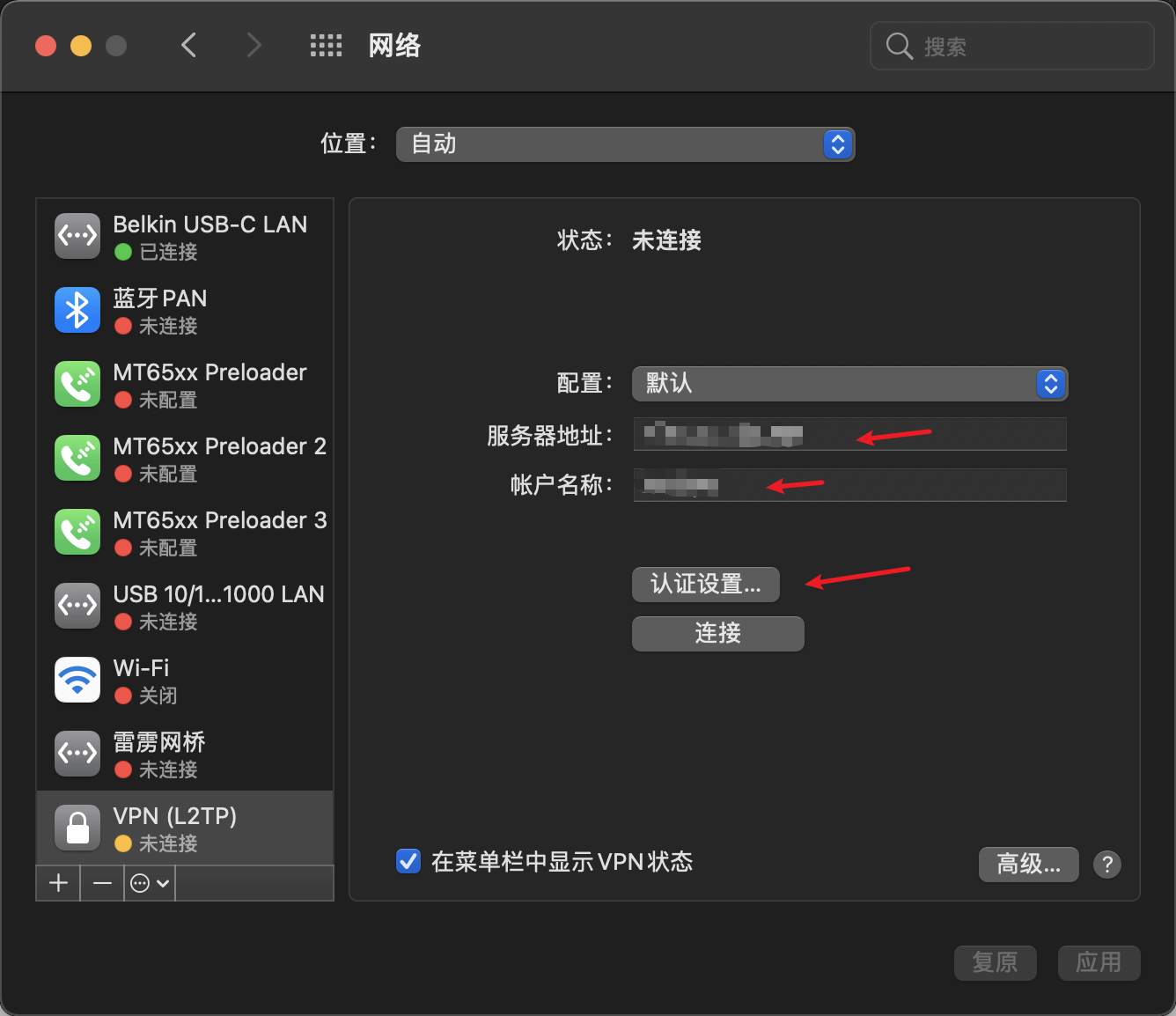This screenshot has width=1176, height=1016.
Task: Open 认证设置 authentication settings
Action: pyautogui.click(x=704, y=584)
